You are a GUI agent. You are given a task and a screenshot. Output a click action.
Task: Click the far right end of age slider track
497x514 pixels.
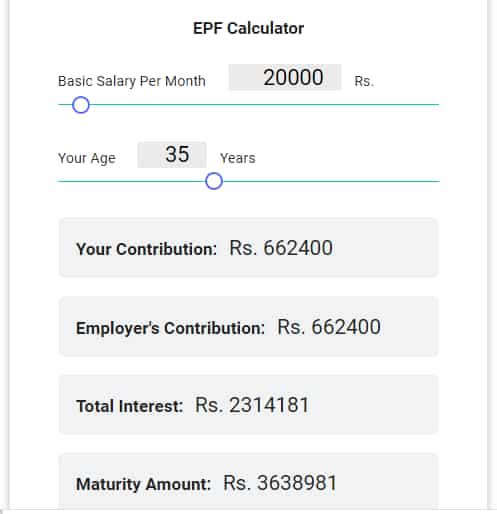click(x=438, y=181)
